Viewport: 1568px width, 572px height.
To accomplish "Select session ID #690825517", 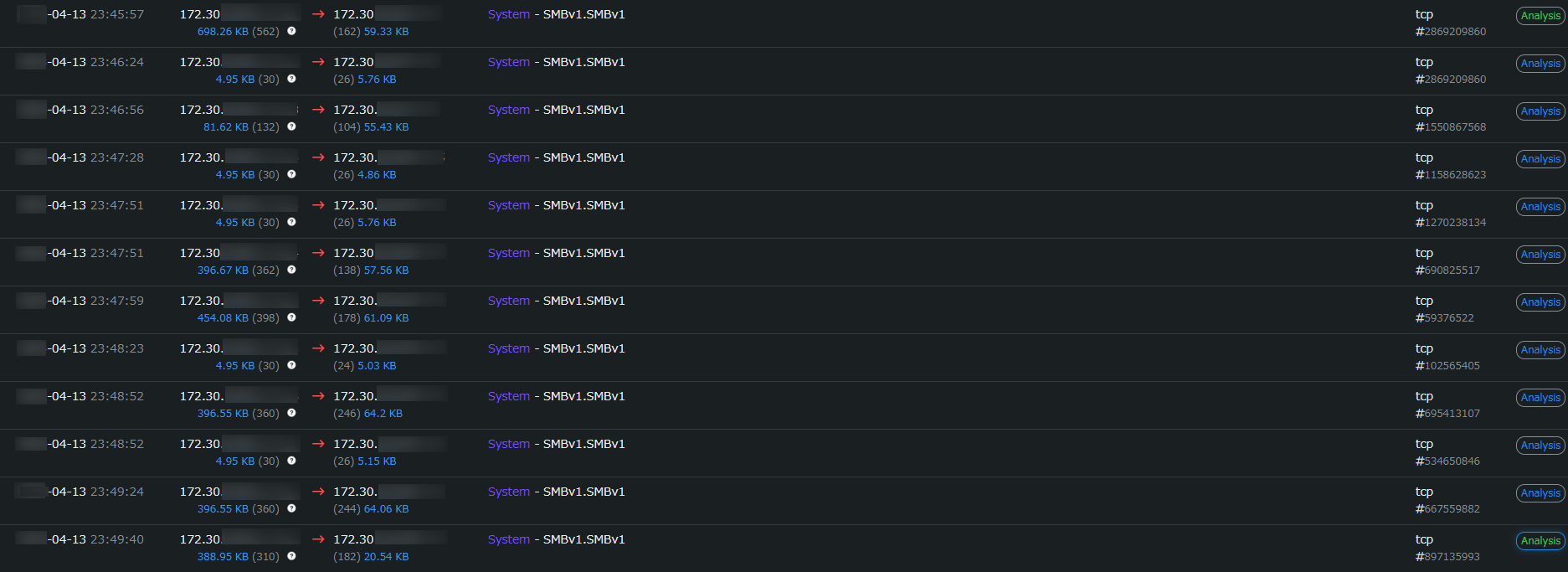I will pyautogui.click(x=1447, y=271).
